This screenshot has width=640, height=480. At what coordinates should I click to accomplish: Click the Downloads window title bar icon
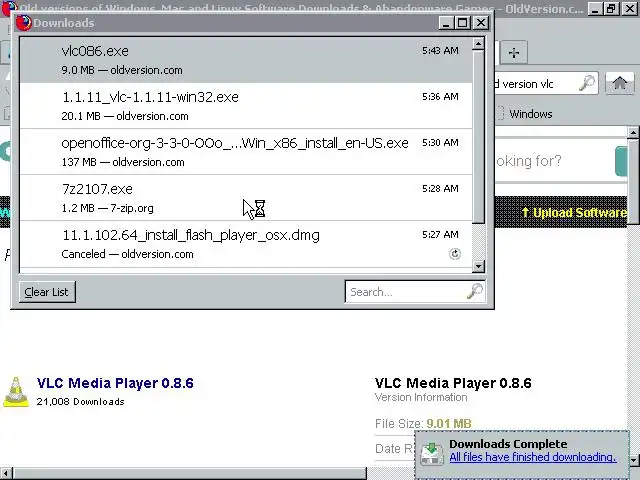[x=24, y=23]
